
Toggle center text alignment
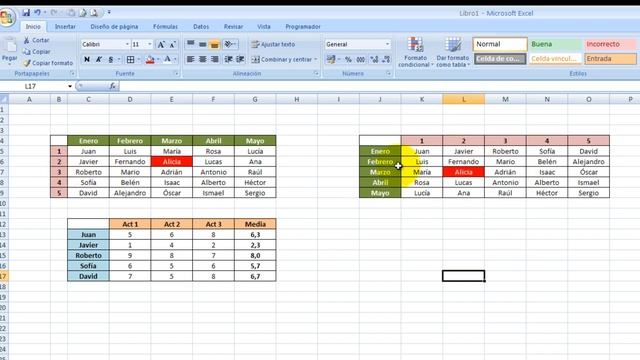pos(202,59)
